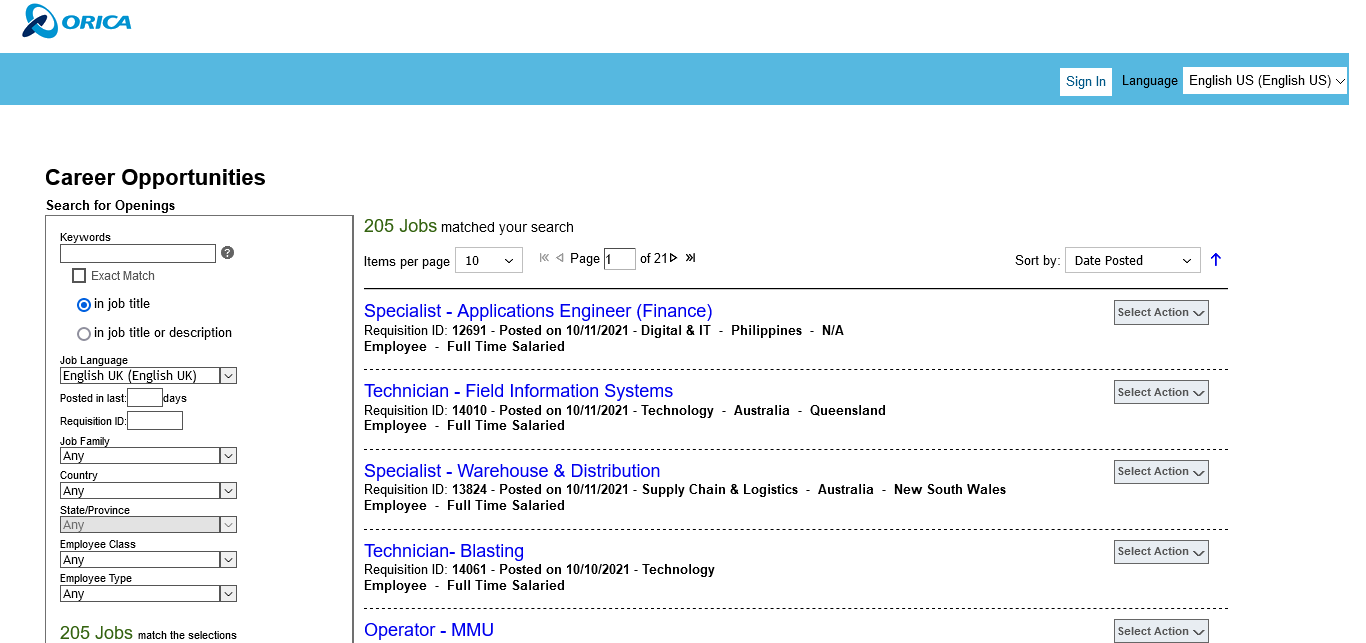
Task: Select "in job title or description" radio option
Action: [84, 334]
